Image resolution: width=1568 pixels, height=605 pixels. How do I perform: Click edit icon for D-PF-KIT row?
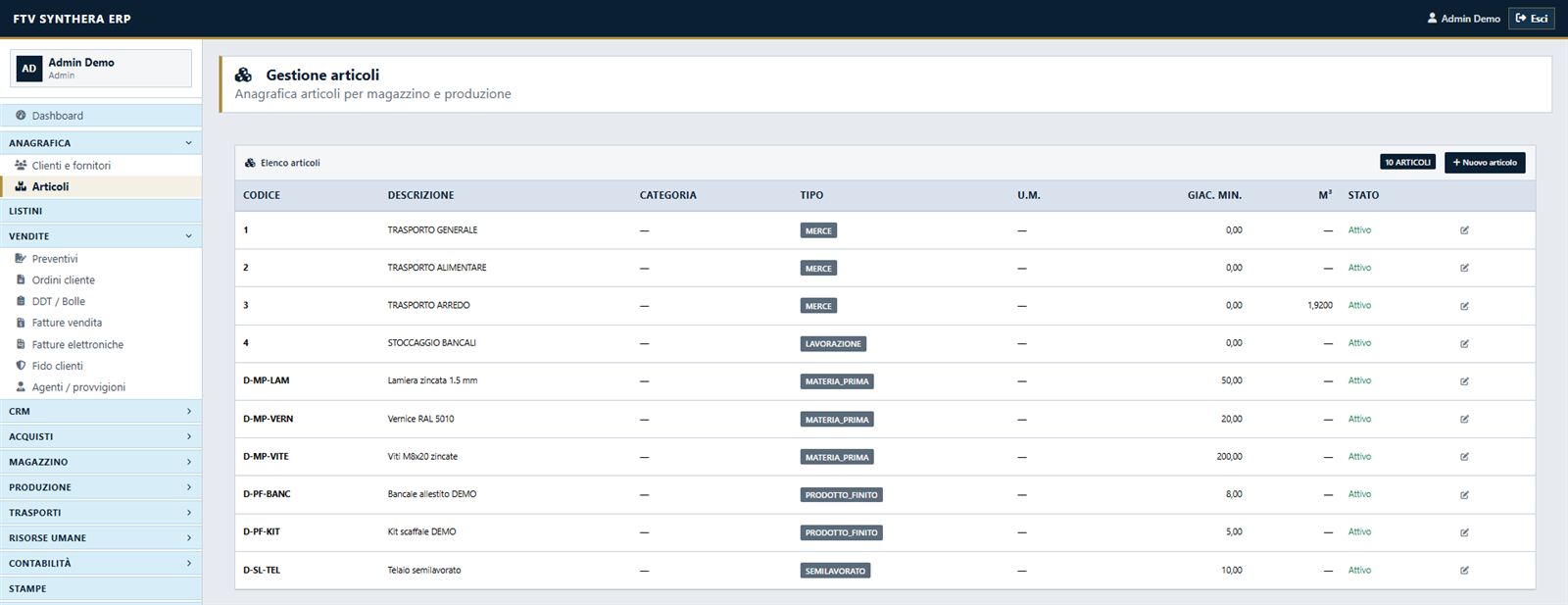pyautogui.click(x=1464, y=532)
